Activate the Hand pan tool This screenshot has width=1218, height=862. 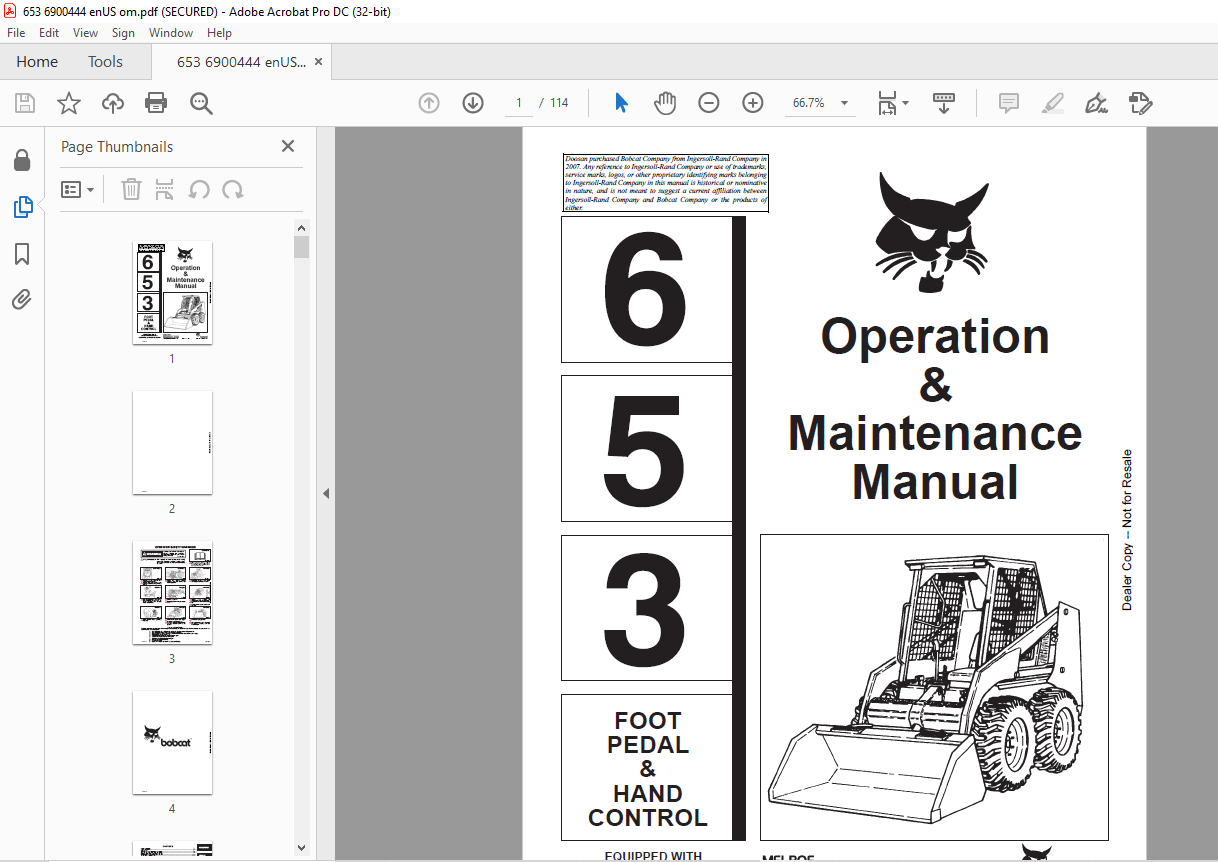[665, 103]
